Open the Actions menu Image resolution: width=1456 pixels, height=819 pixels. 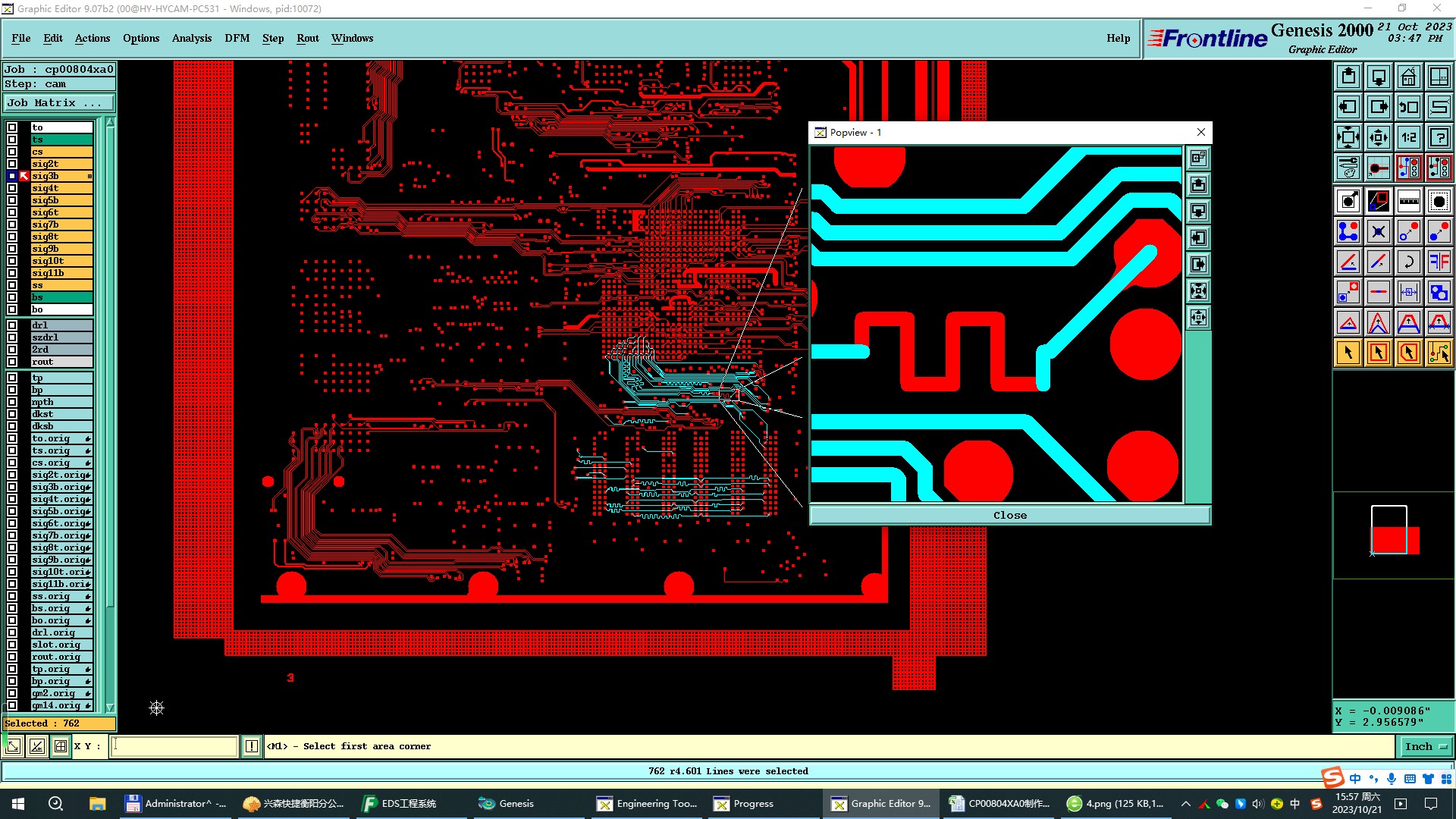pos(93,38)
